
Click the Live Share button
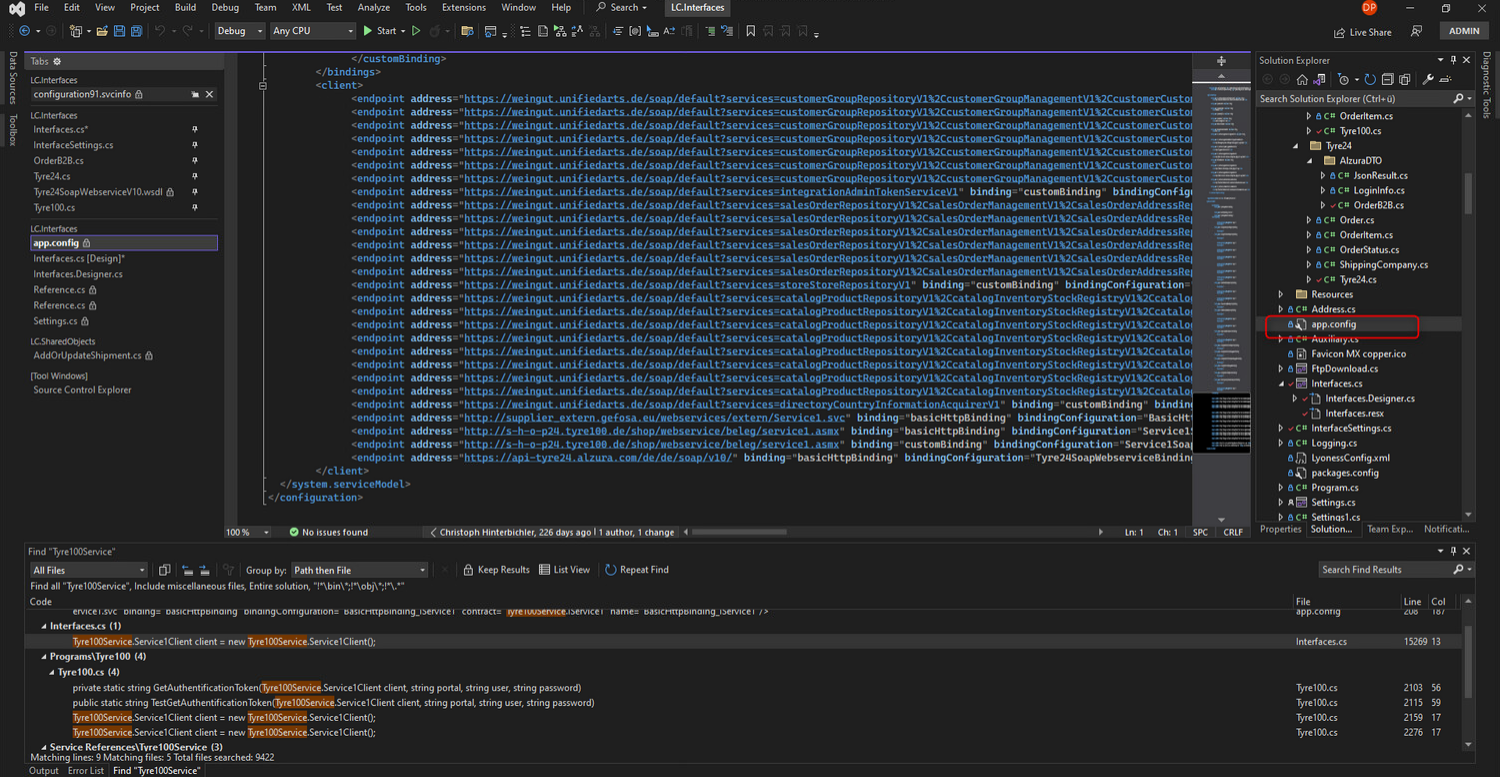point(1362,32)
